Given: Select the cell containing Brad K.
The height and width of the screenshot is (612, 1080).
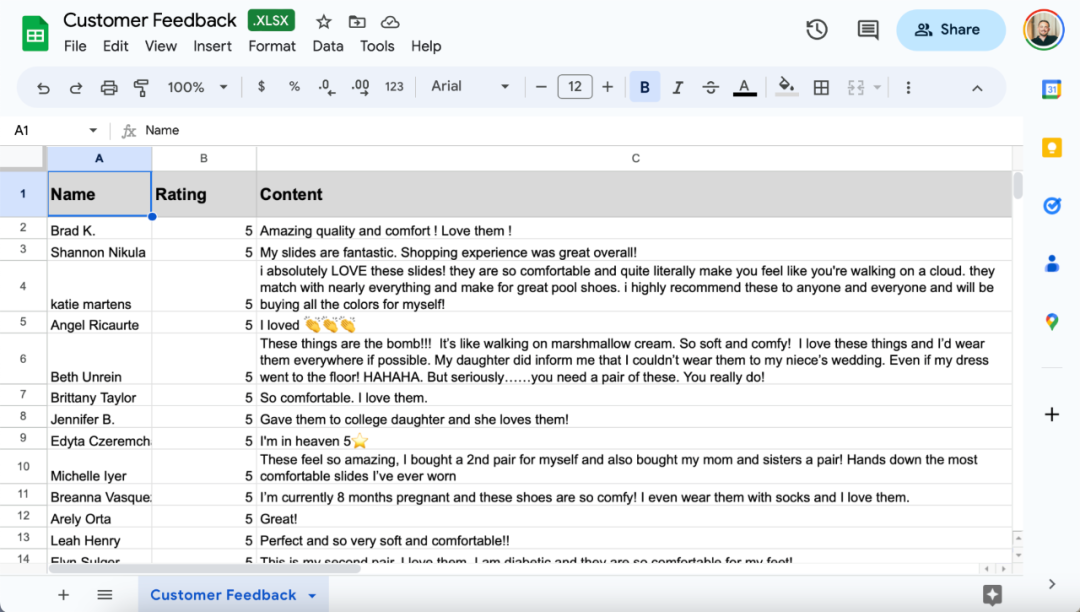Looking at the screenshot, I should (99, 231).
